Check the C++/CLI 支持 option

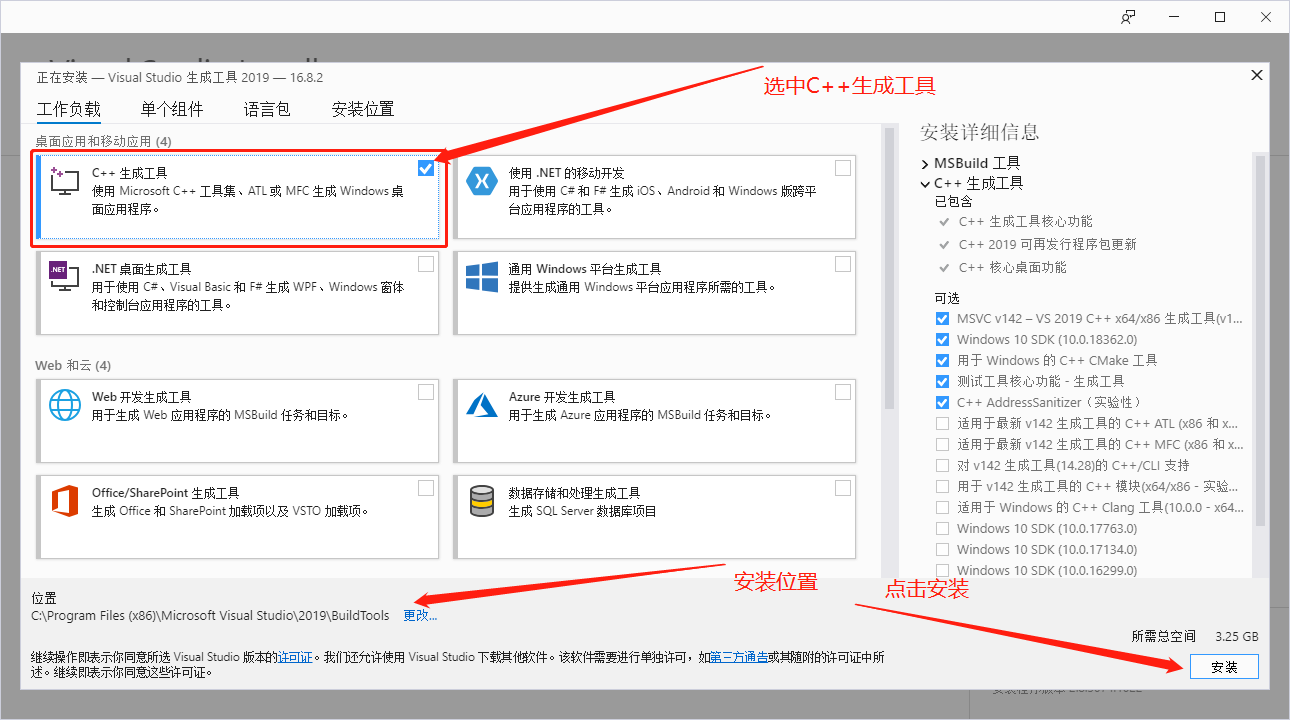click(942, 465)
